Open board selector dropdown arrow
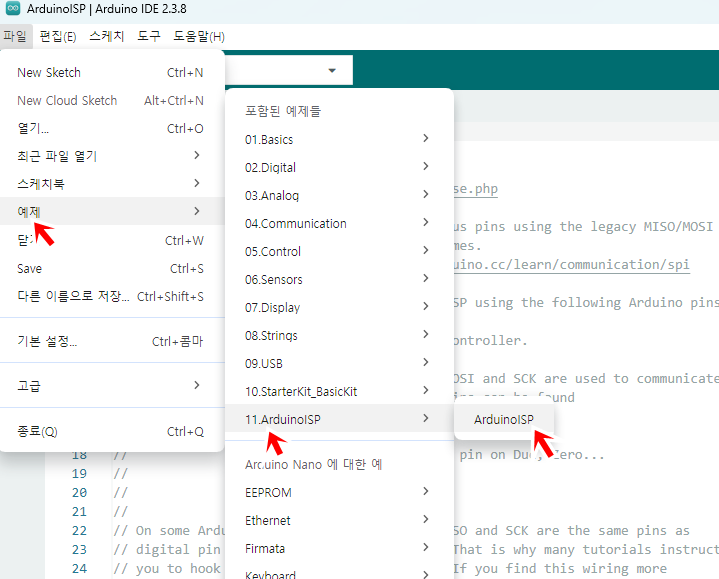This screenshot has width=719, height=579. click(332, 71)
